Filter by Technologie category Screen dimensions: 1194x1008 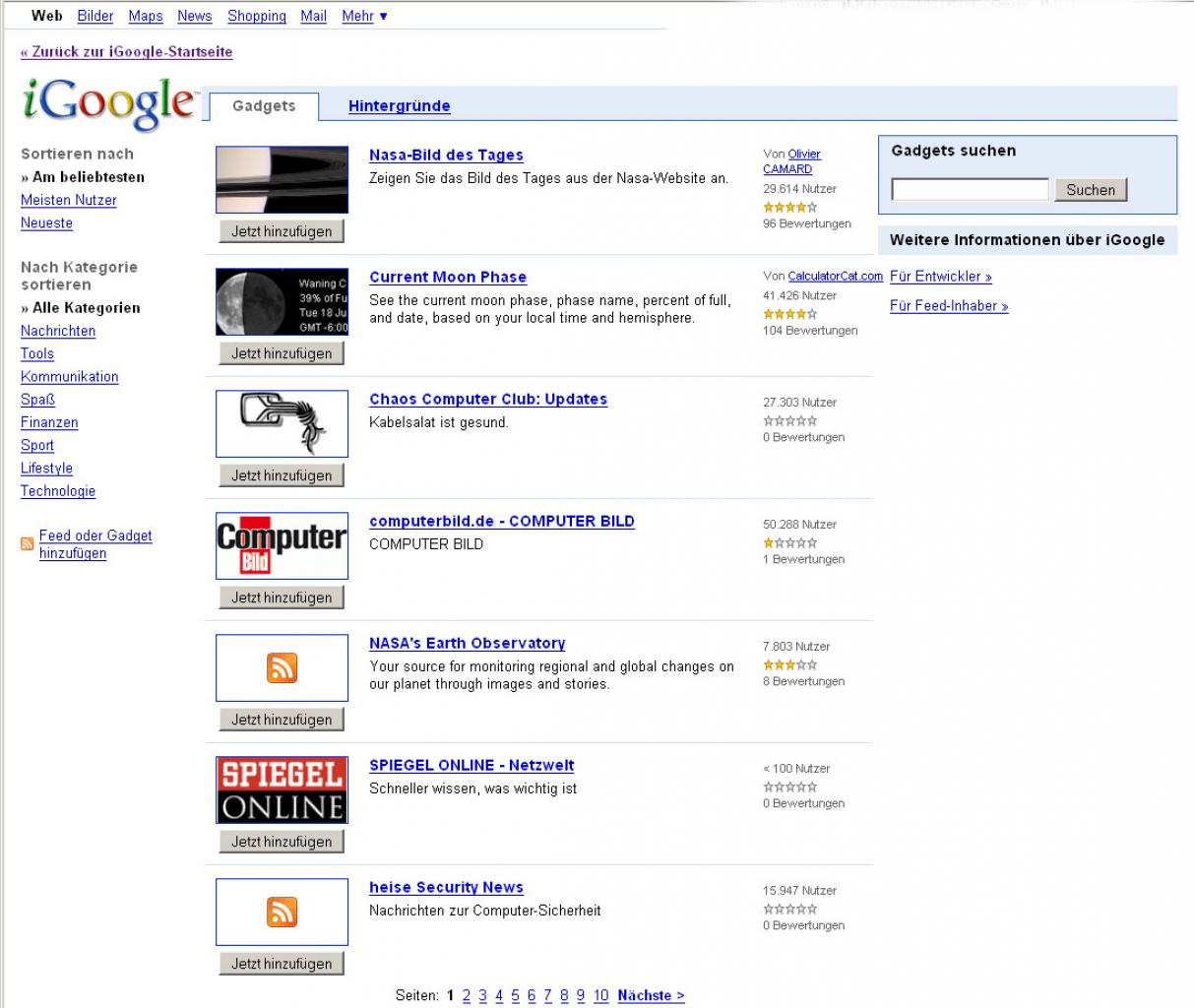tap(58, 490)
